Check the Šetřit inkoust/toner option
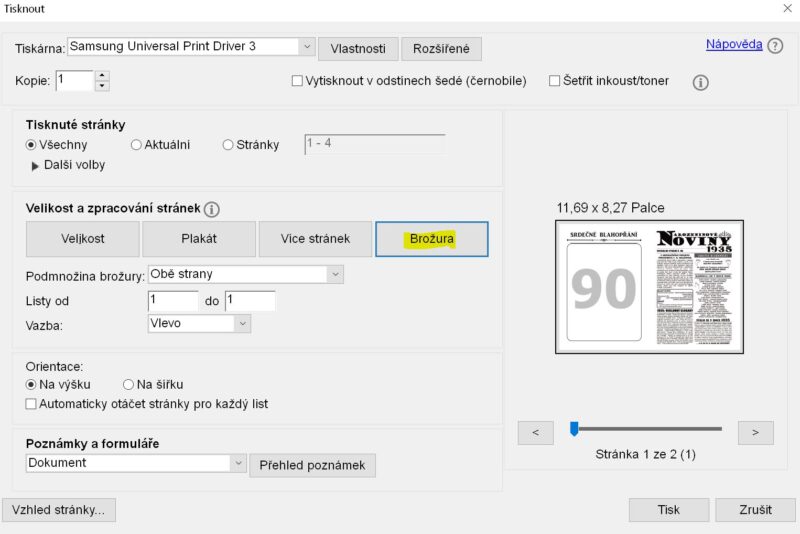 (555, 81)
